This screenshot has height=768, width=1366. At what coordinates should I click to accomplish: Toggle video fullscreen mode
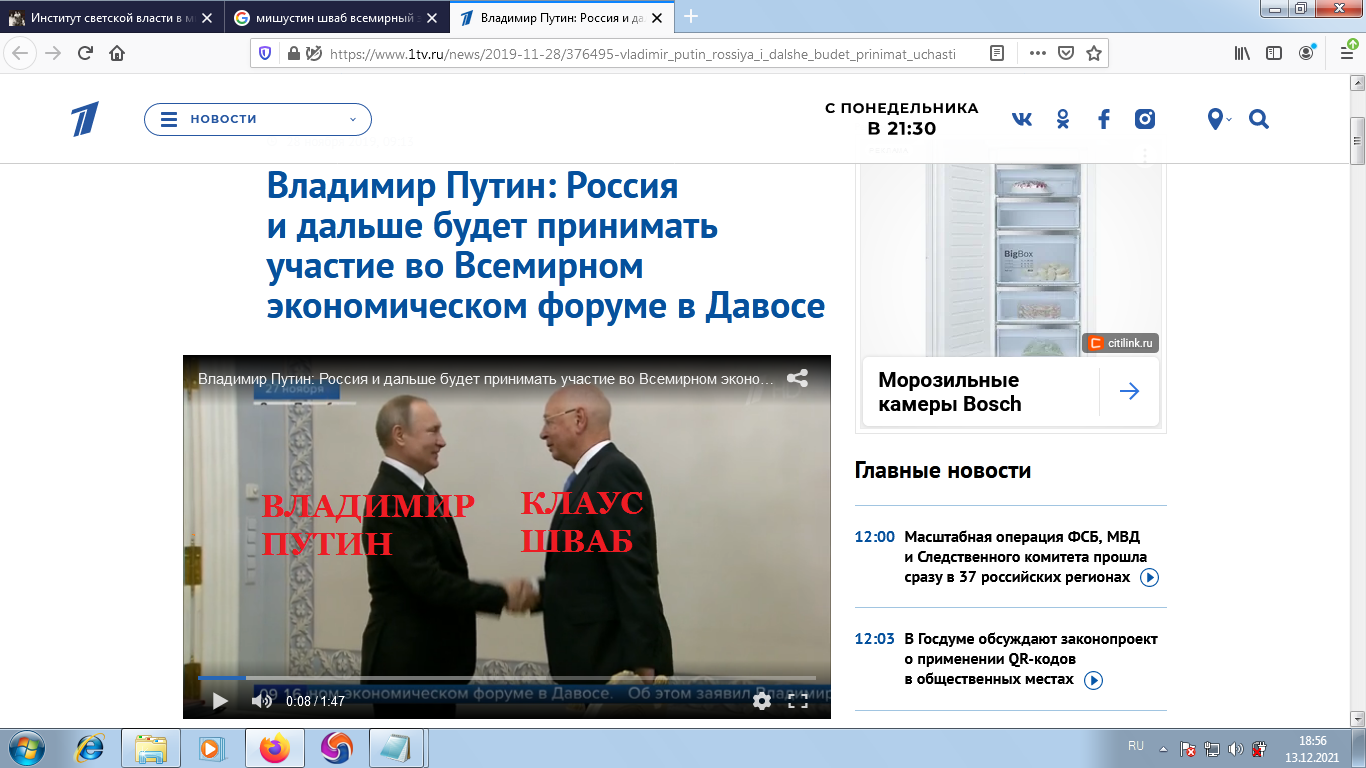pyautogui.click(x=798, y=701)
